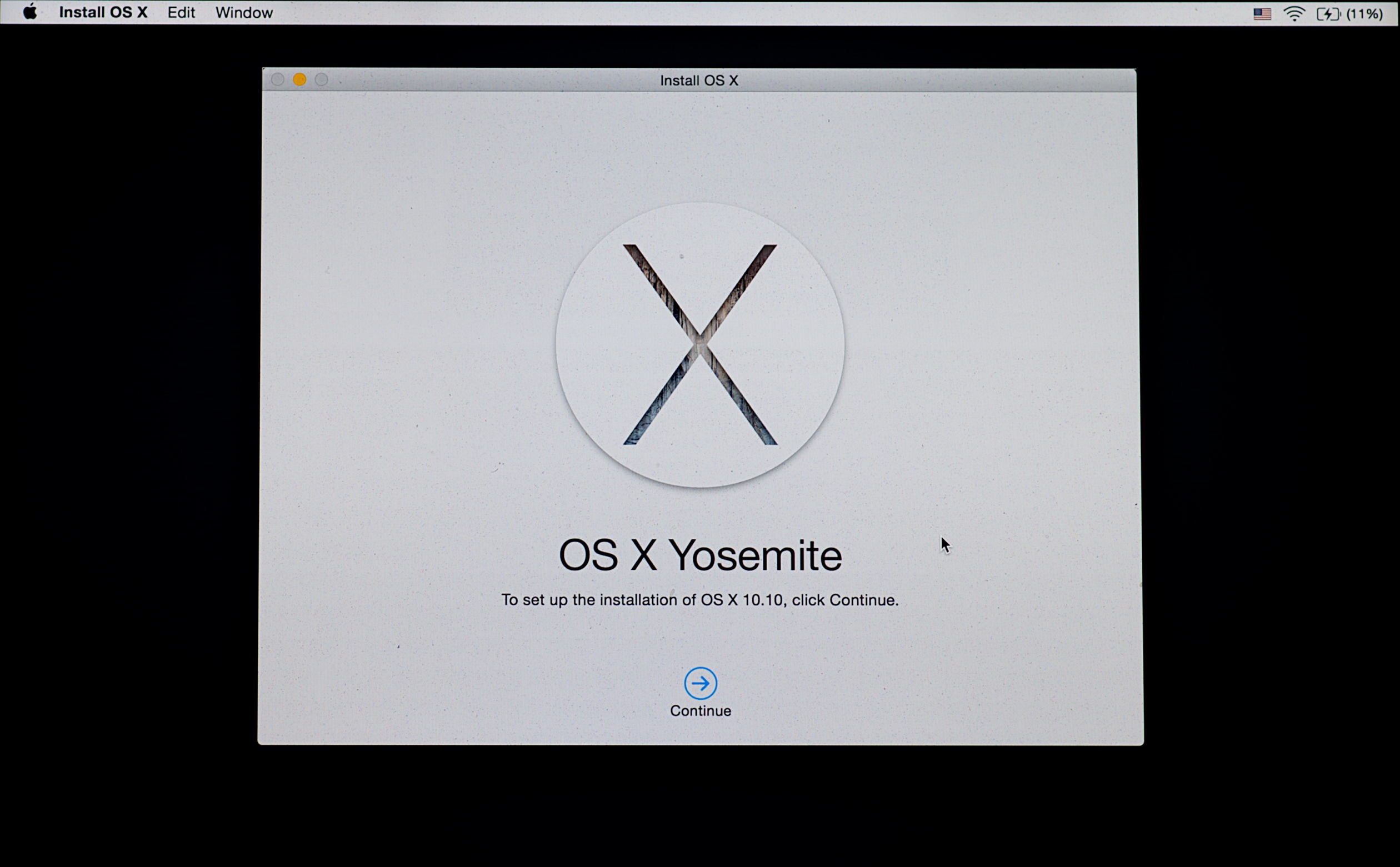Click the greyed-out zoom window button
Screen dimensions: 1400x867
(321, 80)
